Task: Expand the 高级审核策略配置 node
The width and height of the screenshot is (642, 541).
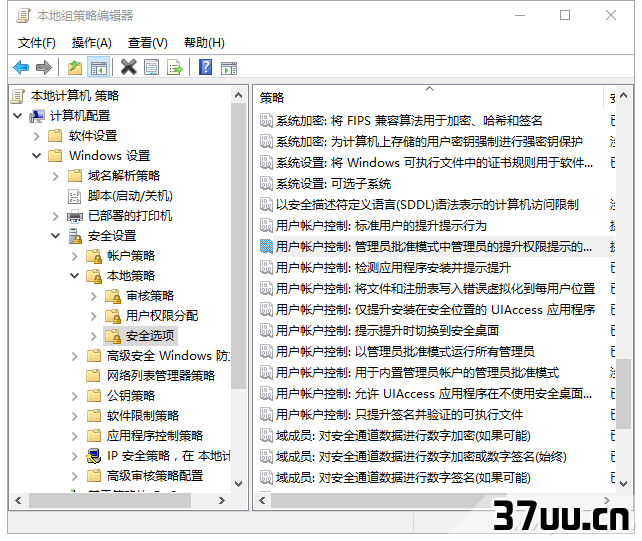Action: [75, 476]
